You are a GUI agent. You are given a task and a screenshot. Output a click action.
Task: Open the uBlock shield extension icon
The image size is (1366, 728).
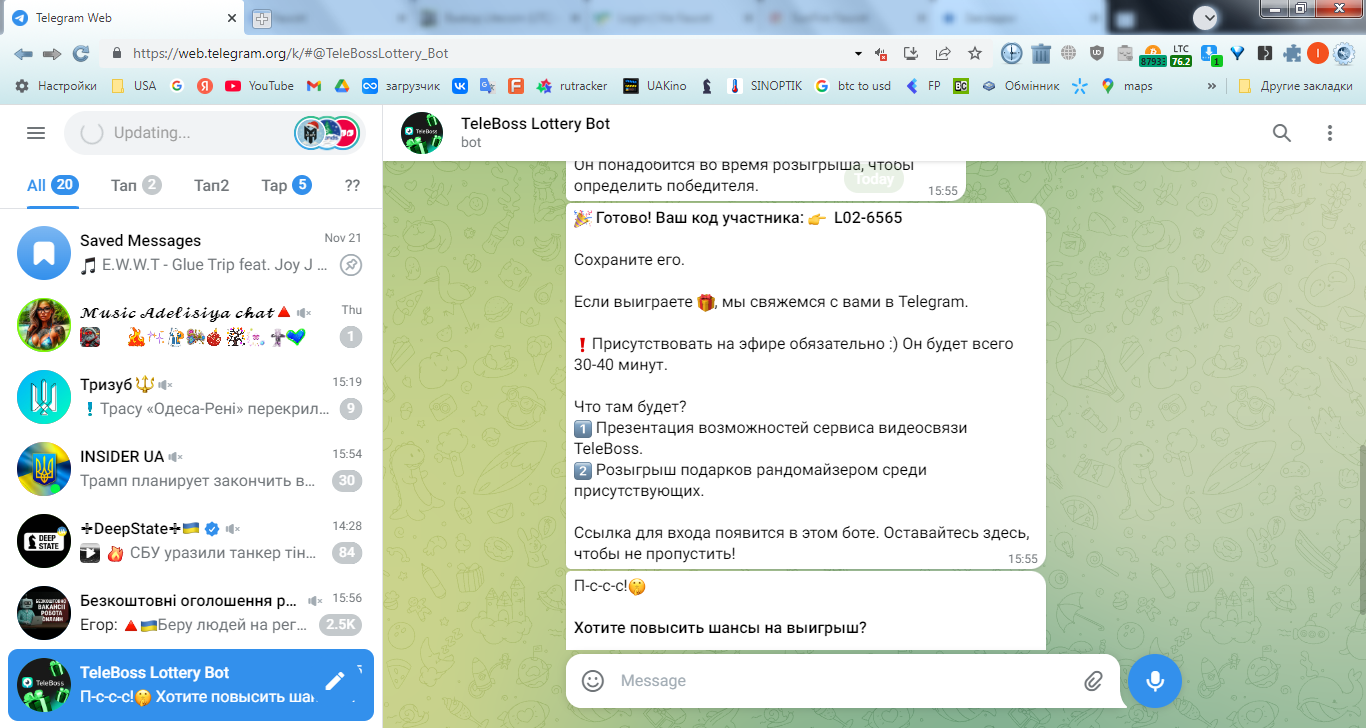[1097, 54]
